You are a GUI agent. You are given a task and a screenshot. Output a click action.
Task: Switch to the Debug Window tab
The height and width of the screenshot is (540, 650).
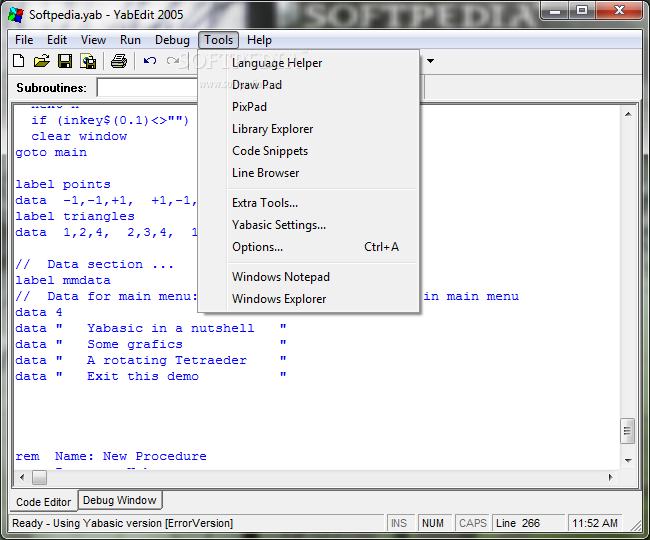(x=120, y=500)
